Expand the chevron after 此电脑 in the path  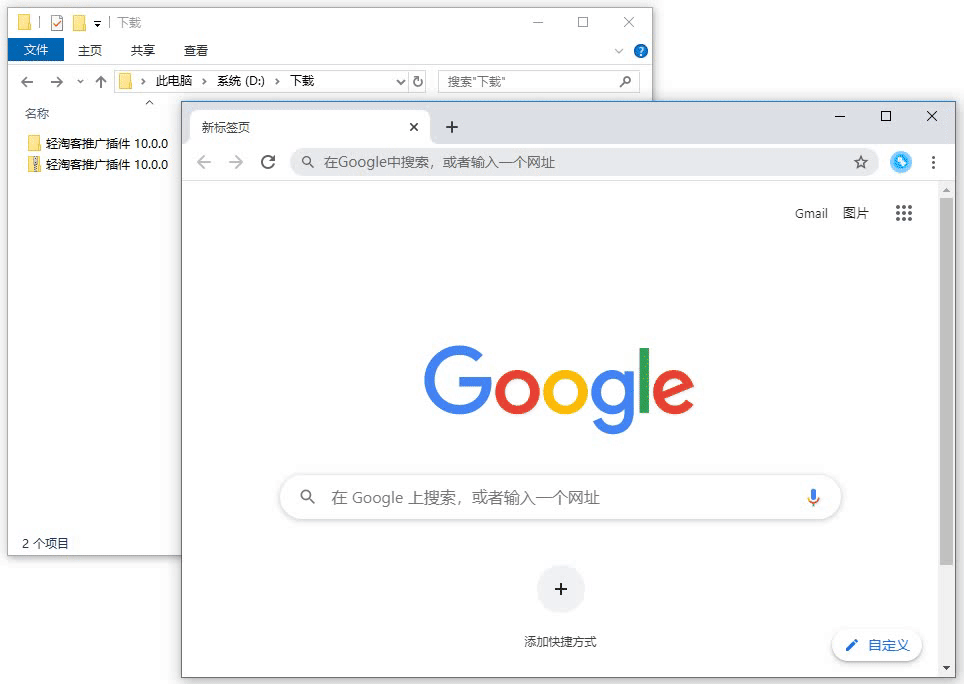[x=204, y=81]
